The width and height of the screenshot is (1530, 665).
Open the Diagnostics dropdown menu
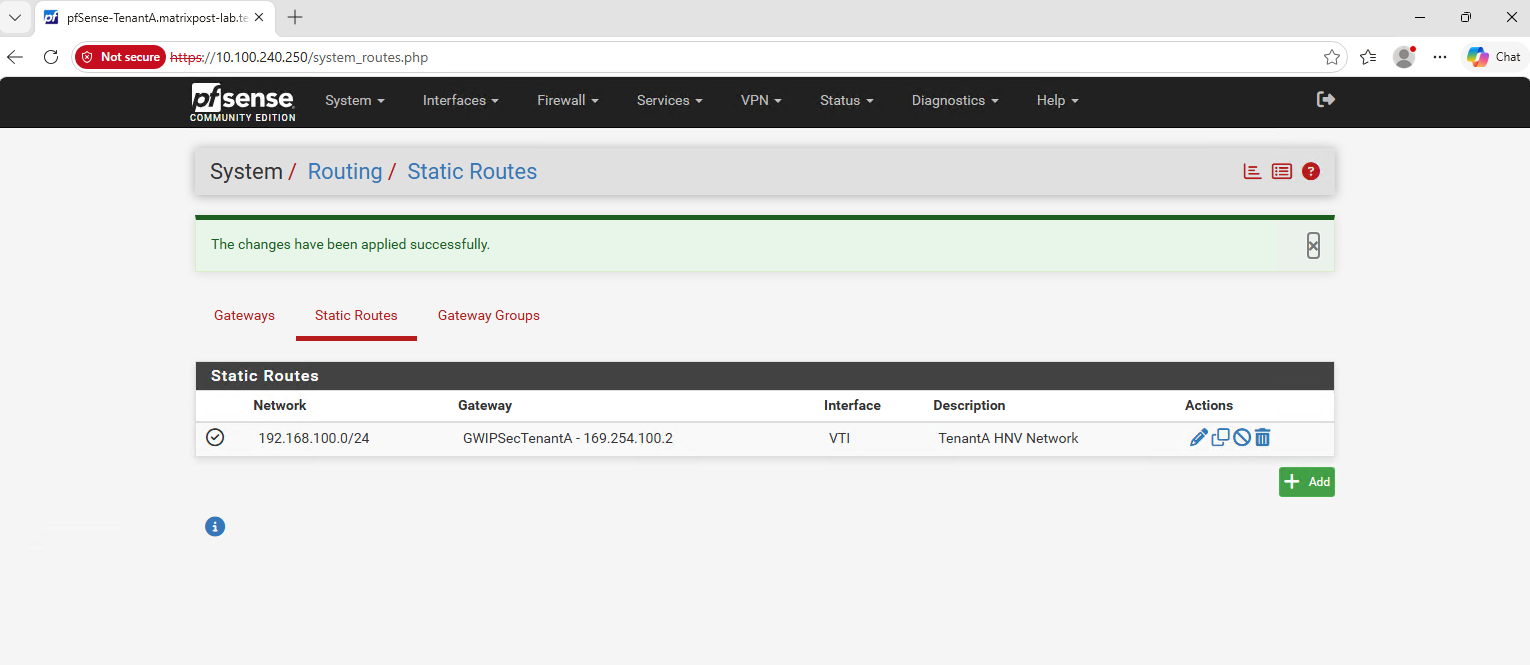click(955, 100)
